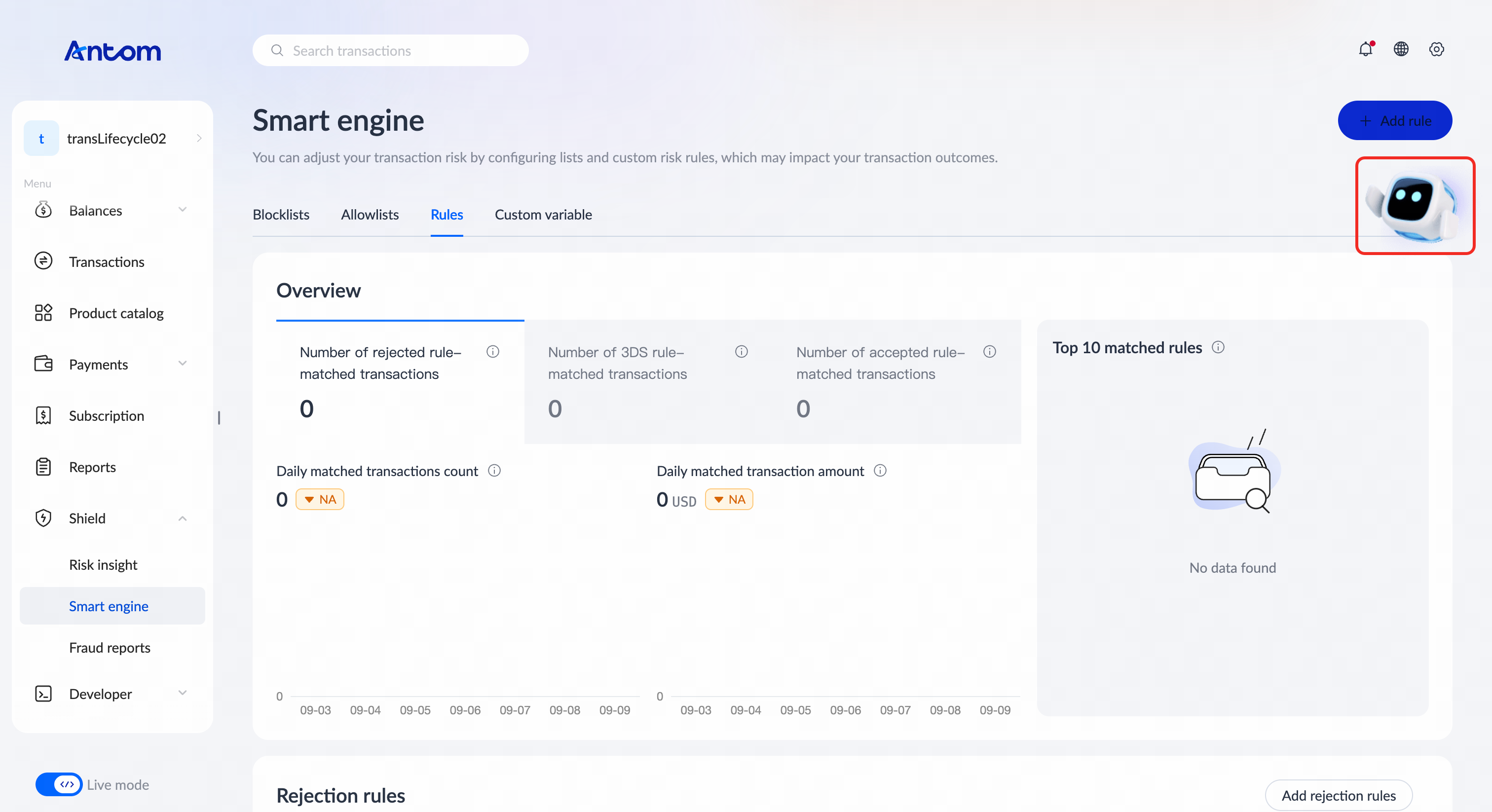The image size is (1492, 812).
Task: Click the Transactions circle icon
Action: (43, 261)
